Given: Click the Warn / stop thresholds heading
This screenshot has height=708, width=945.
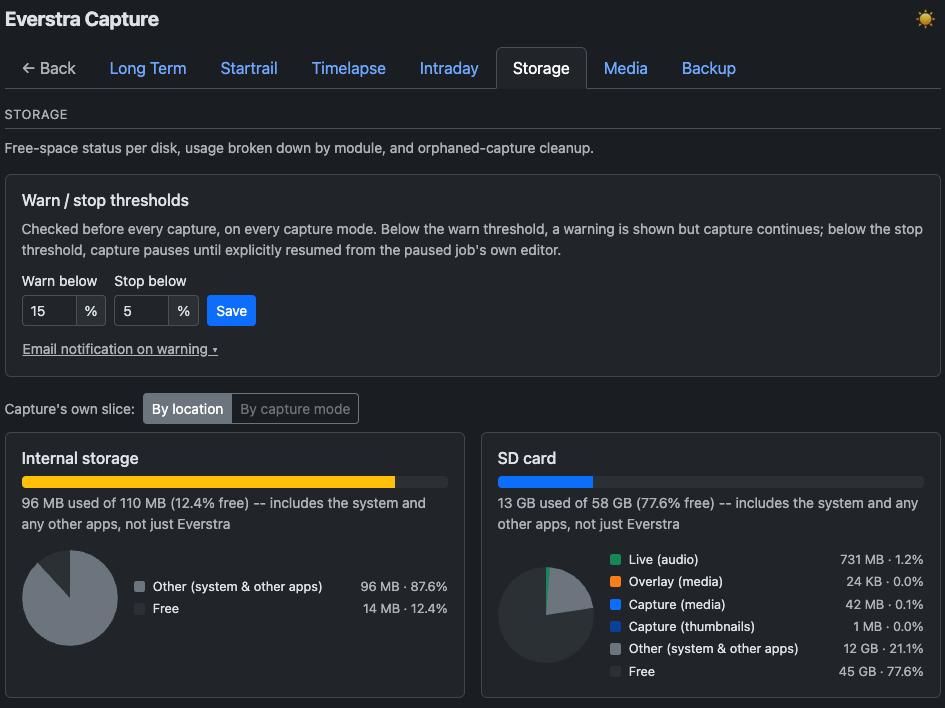Looking at the screenshot, I should pos(105,201).
